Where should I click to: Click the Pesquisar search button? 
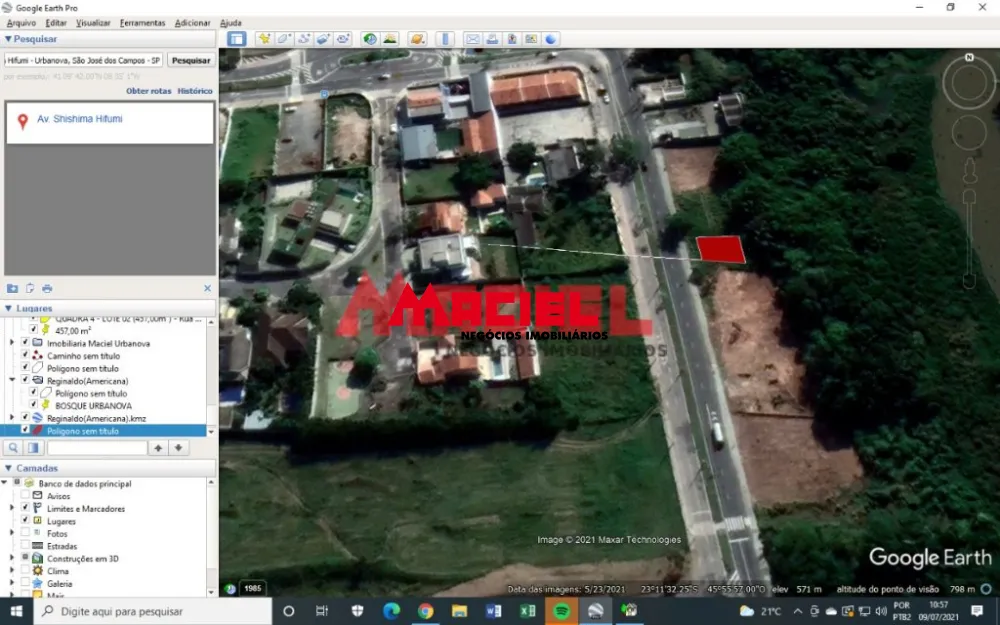point(191,60)
